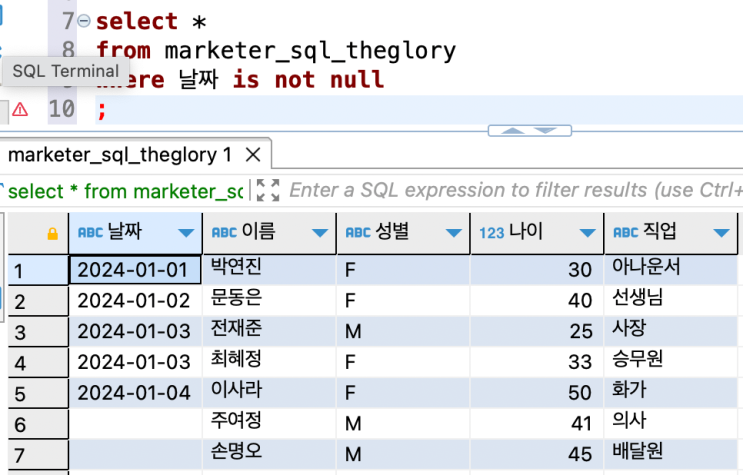Click the table name marketer_sql_theglory in editor
Image resolution: width=743 pixels, height=475 pixels.
click(x=310, y=50)
